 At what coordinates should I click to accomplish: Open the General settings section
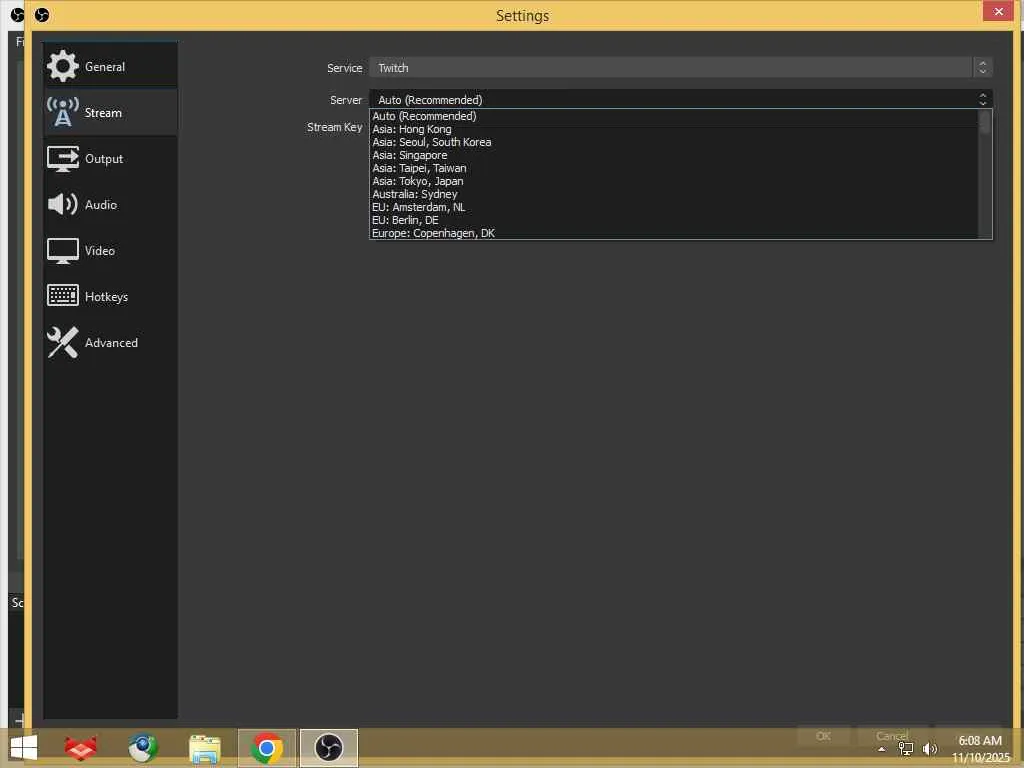tap(110, 67)
